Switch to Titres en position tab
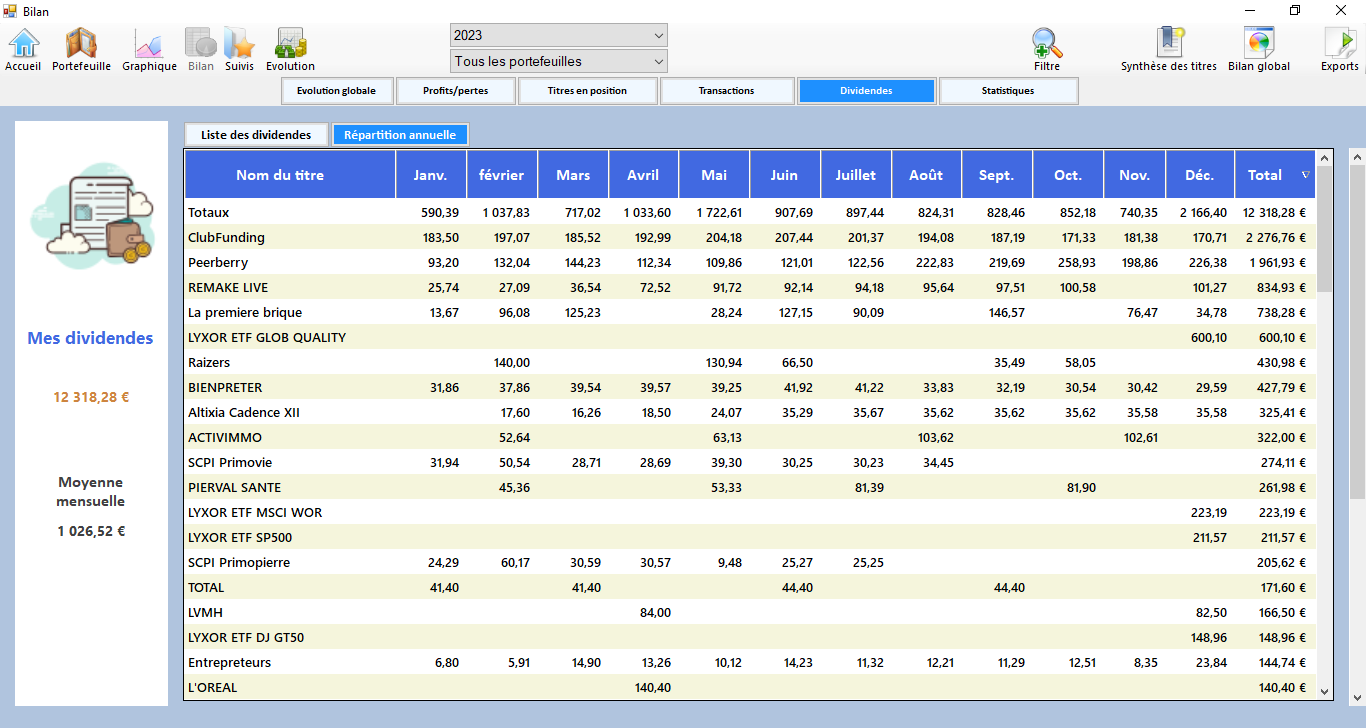 click(x=588, y=91)
